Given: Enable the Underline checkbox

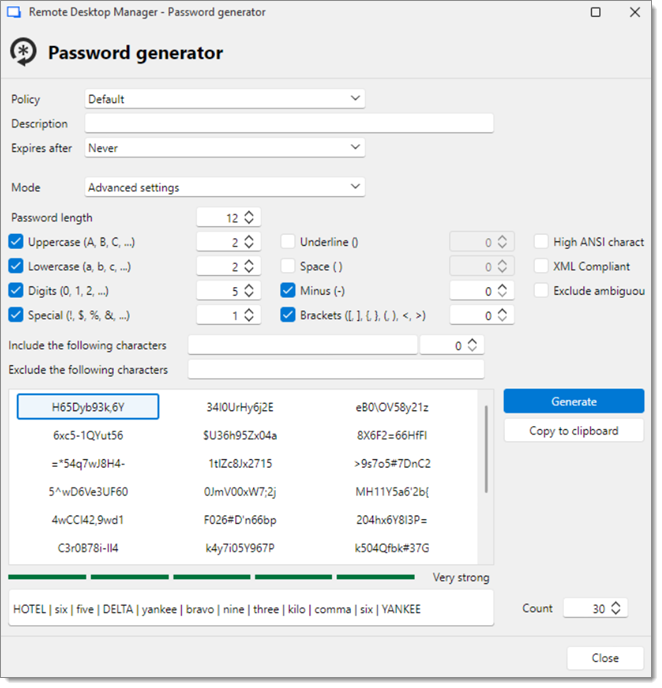Looking at the screenshot, I should [289, 243].
